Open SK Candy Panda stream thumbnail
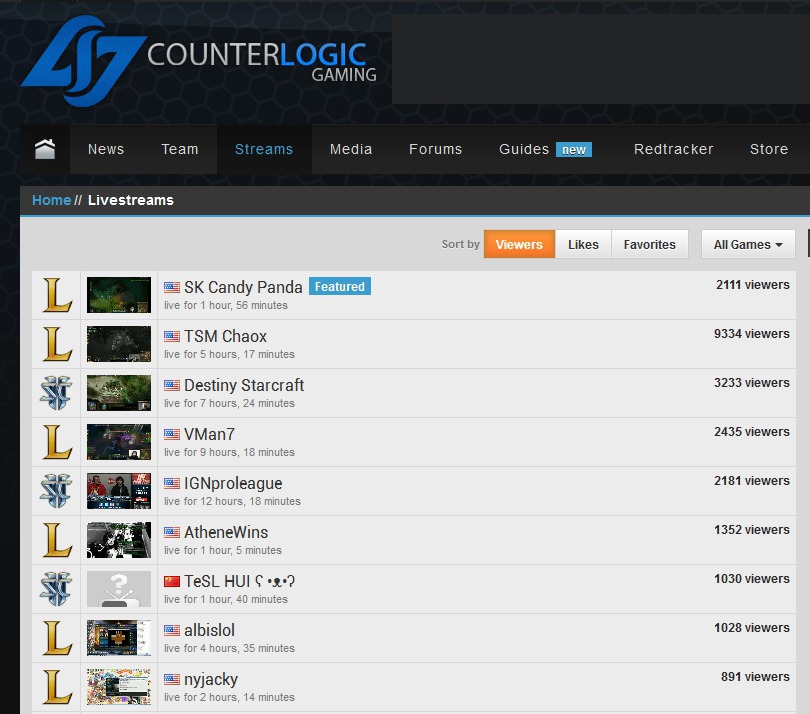 (x=119, y=295)
